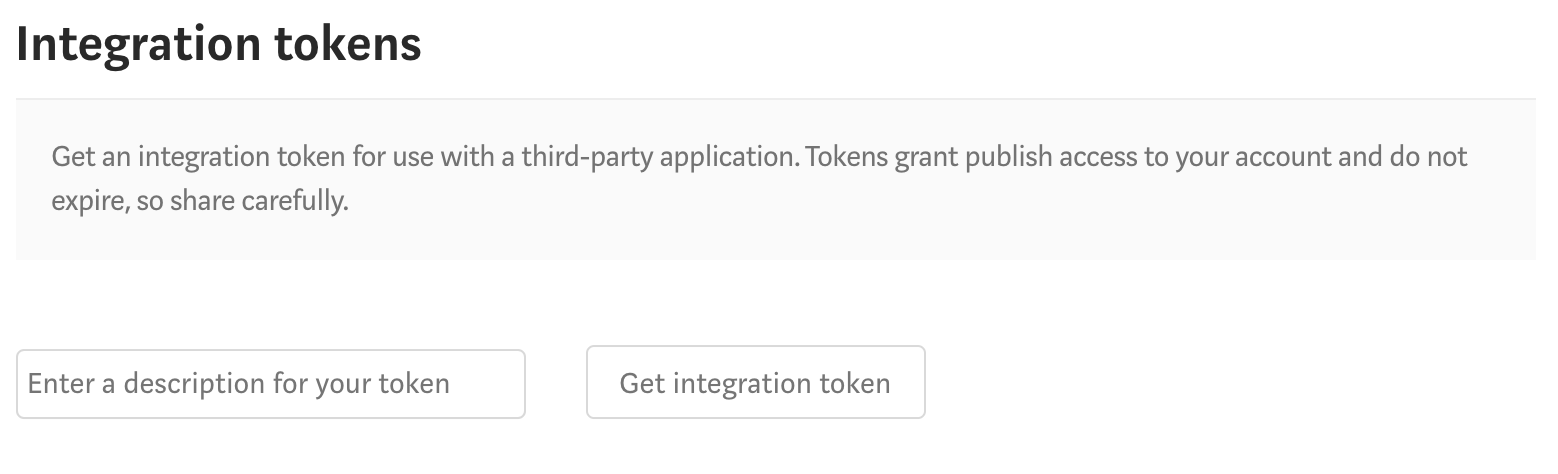1558x474 pixels.
Task: Click the words 'your account' in description
Action: (x=1256, y=157)
